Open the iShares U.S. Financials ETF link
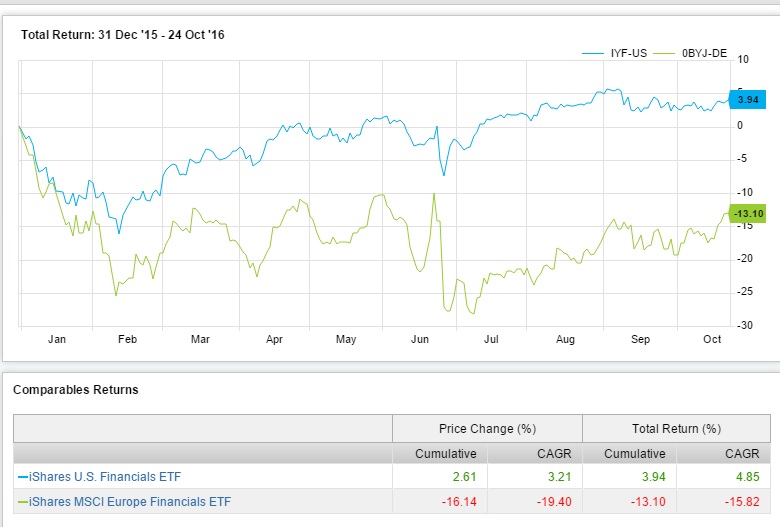 101,476
